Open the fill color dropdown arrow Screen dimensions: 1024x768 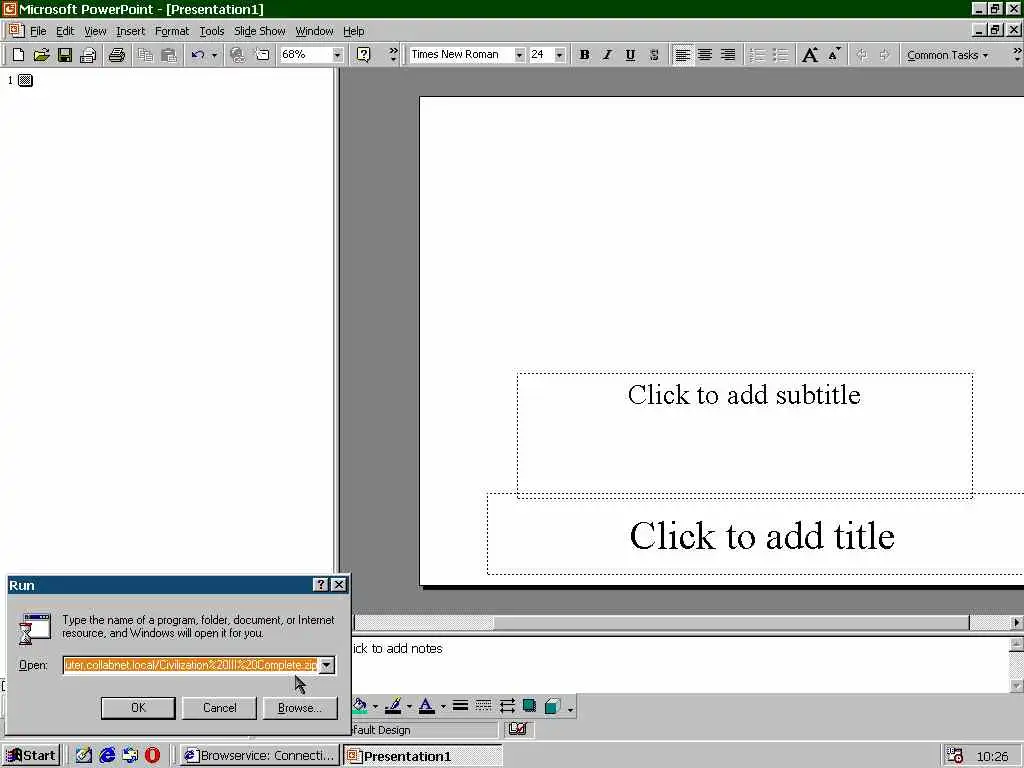376,706
